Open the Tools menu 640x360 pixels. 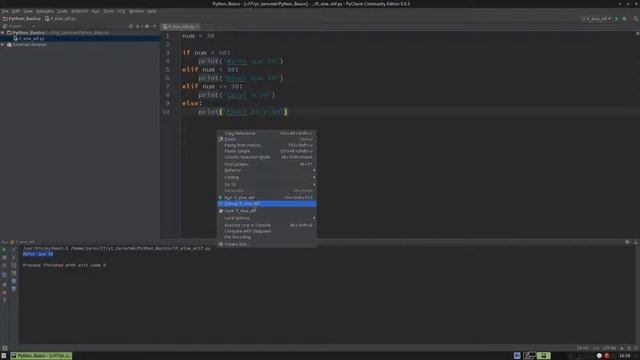(x=108, y=11)
